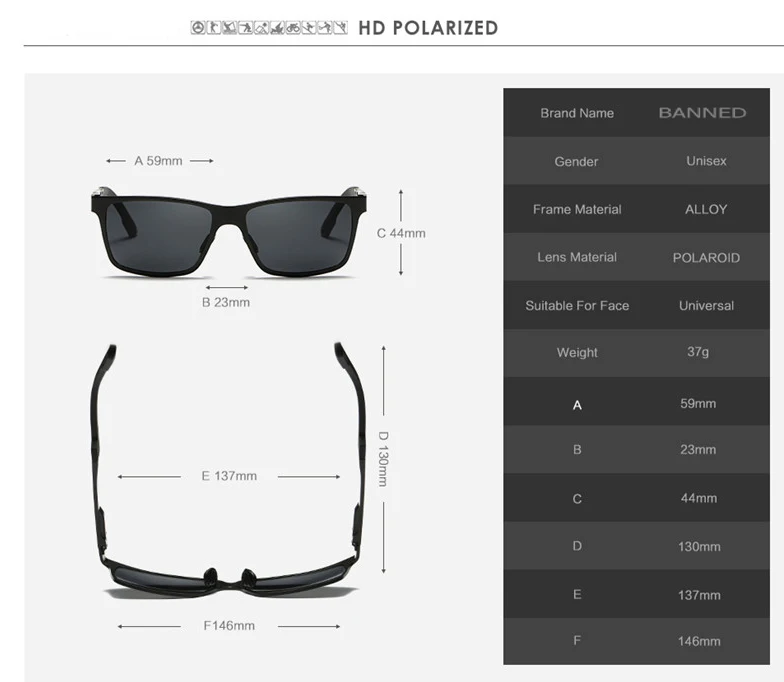Click the A 59mm dimension label
This screenshot has width=784, height=682.
tap(158, 160)
